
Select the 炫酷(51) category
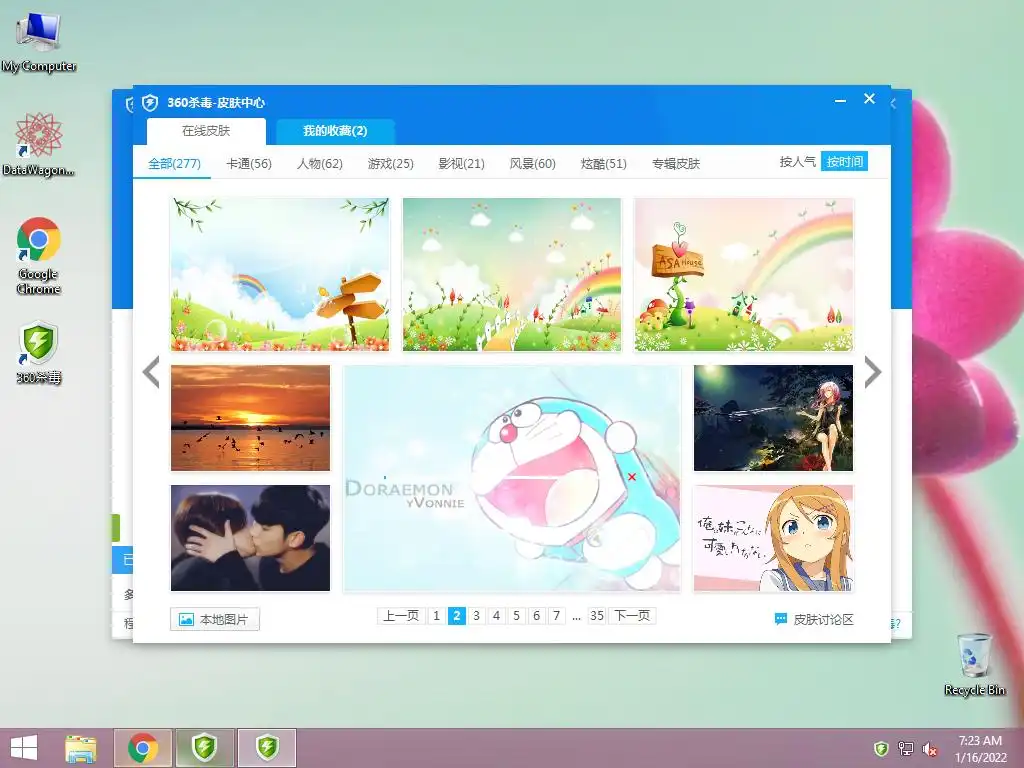(x=604, y=163)
